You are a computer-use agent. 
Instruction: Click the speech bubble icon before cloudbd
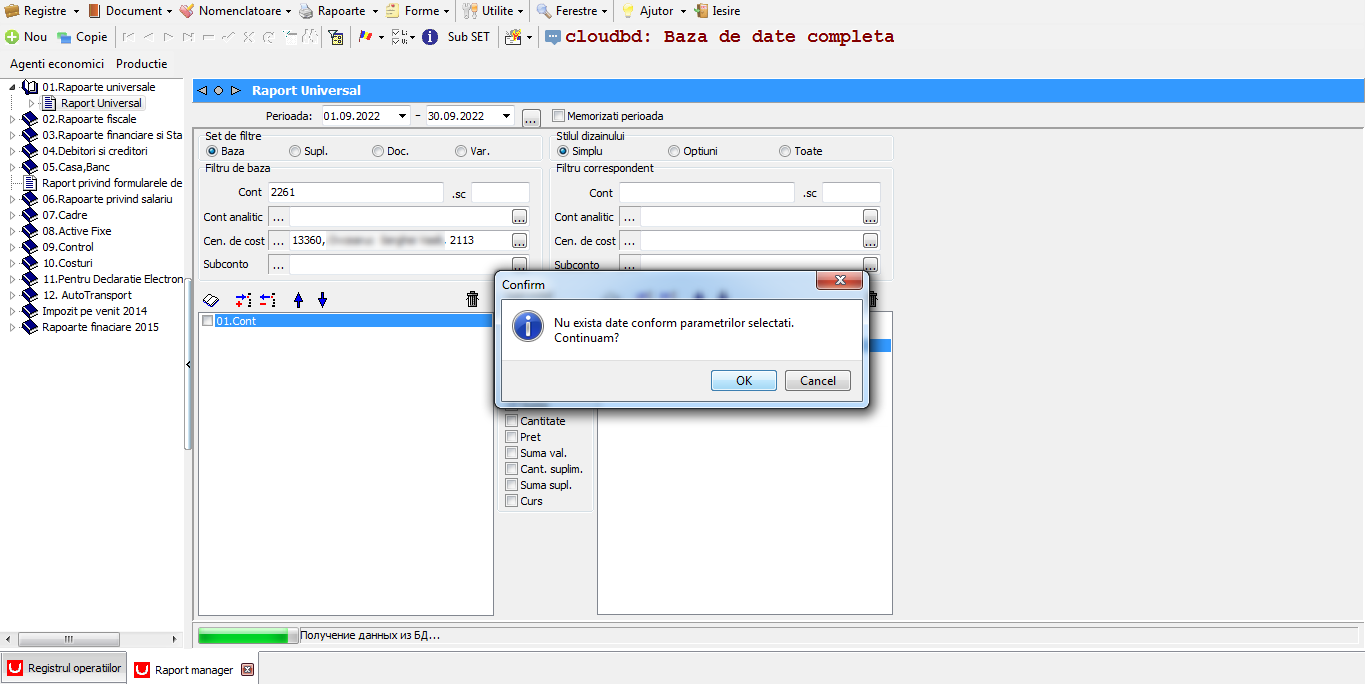(553, 37)
